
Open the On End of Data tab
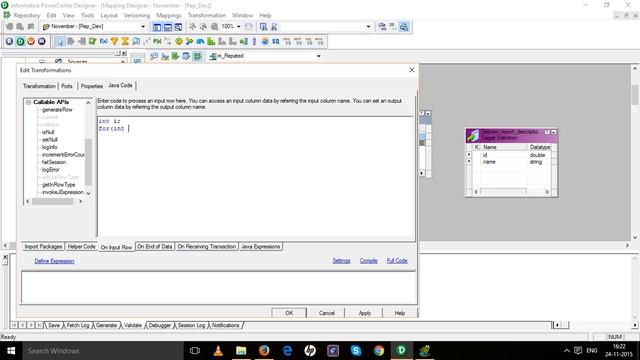pyautogui.click(x=155, y=247)
